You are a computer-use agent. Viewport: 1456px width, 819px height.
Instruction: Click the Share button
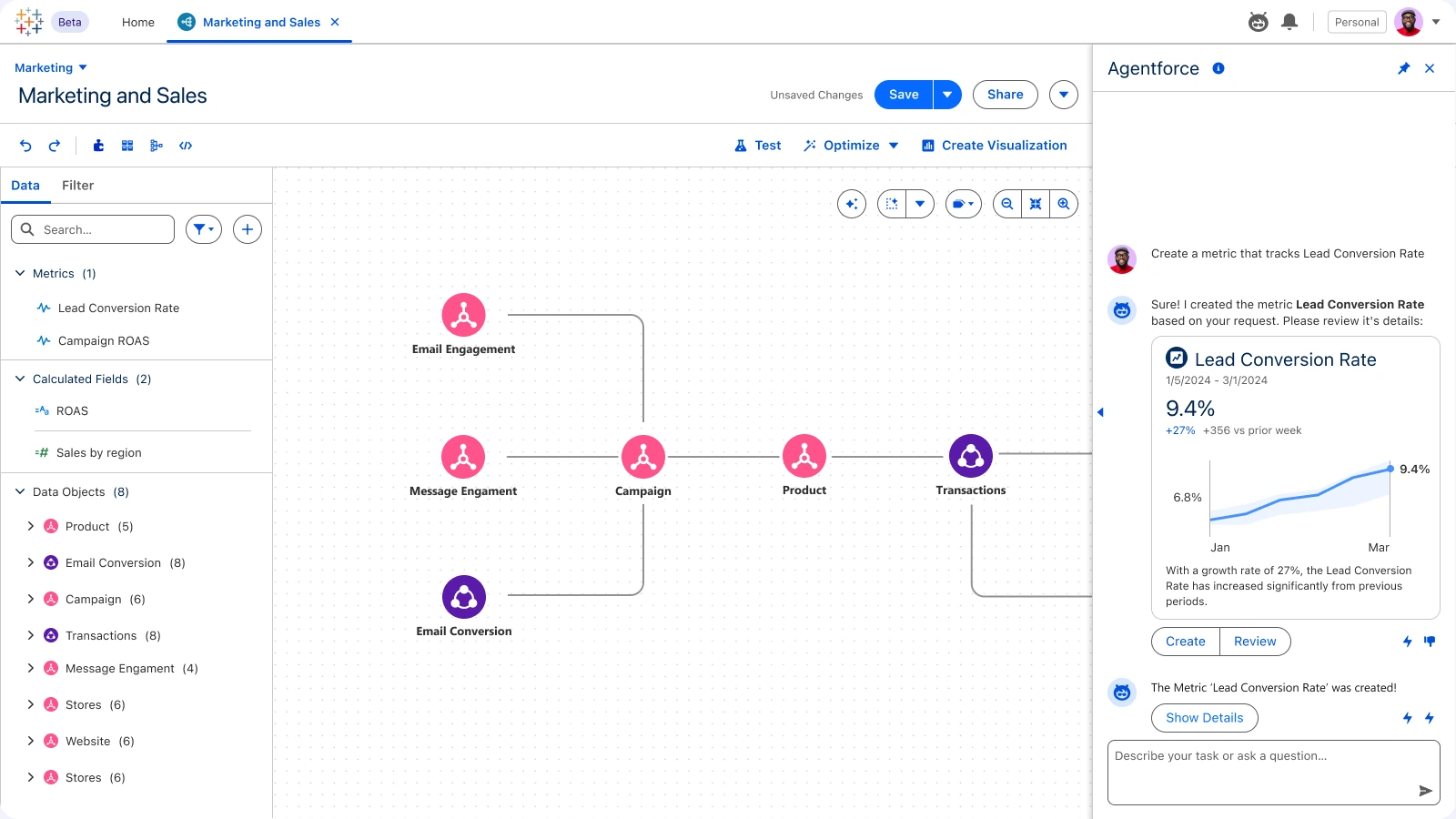click(1006, 95)
